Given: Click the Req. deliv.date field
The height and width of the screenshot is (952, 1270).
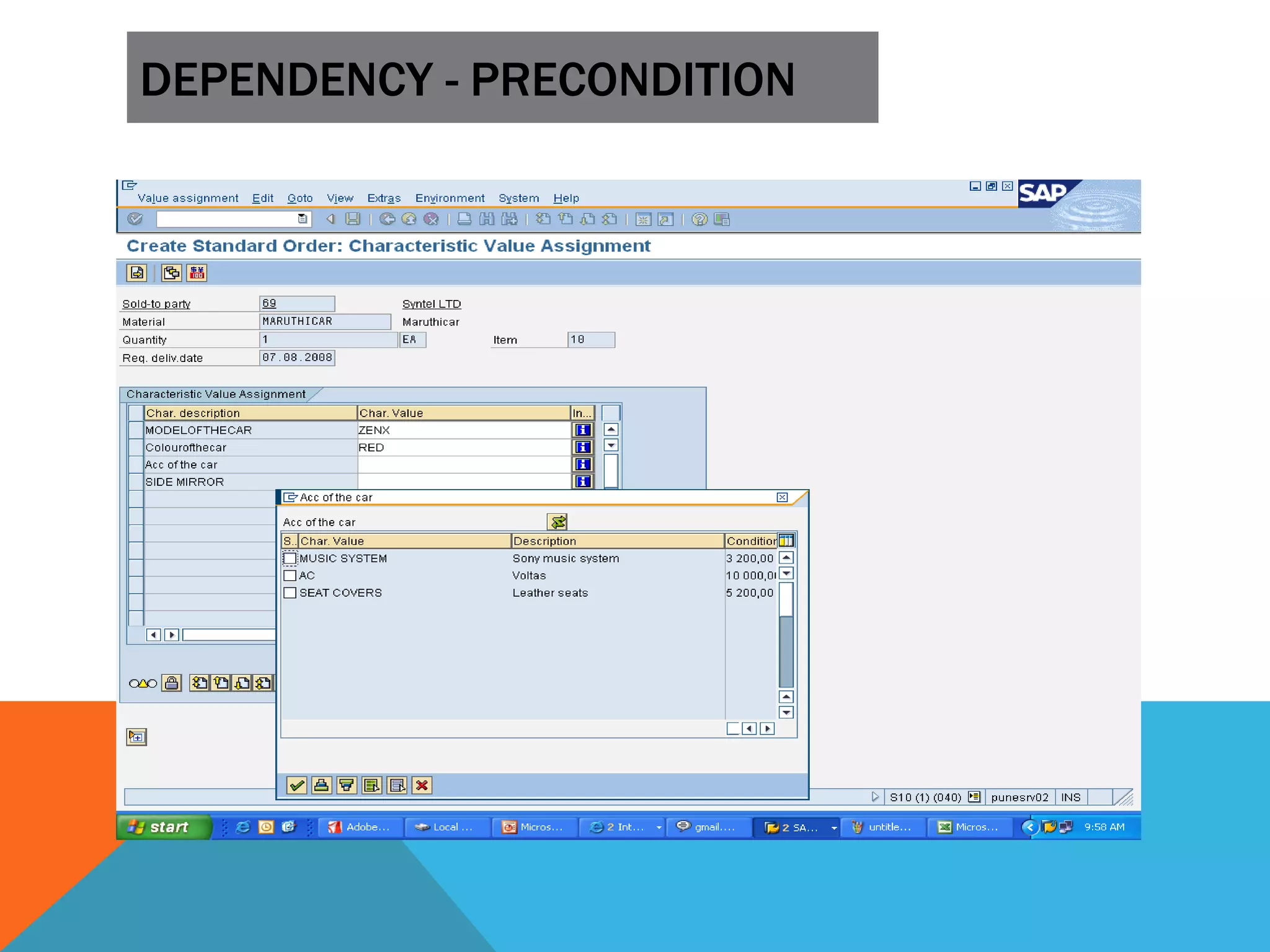Looking at the screenshot, I should click(297, 358).
